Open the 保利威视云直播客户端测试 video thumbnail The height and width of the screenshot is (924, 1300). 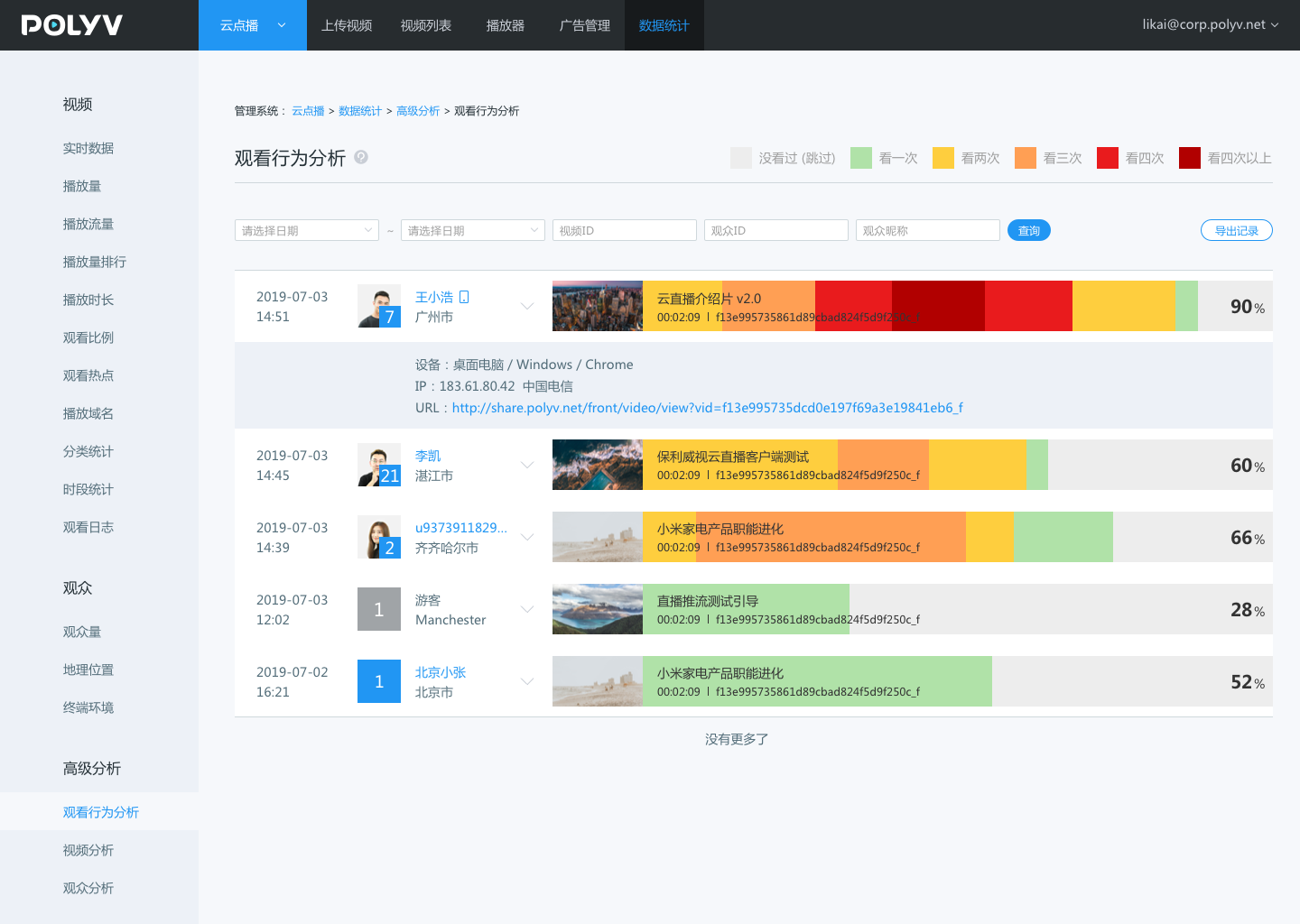pos(598,465)
